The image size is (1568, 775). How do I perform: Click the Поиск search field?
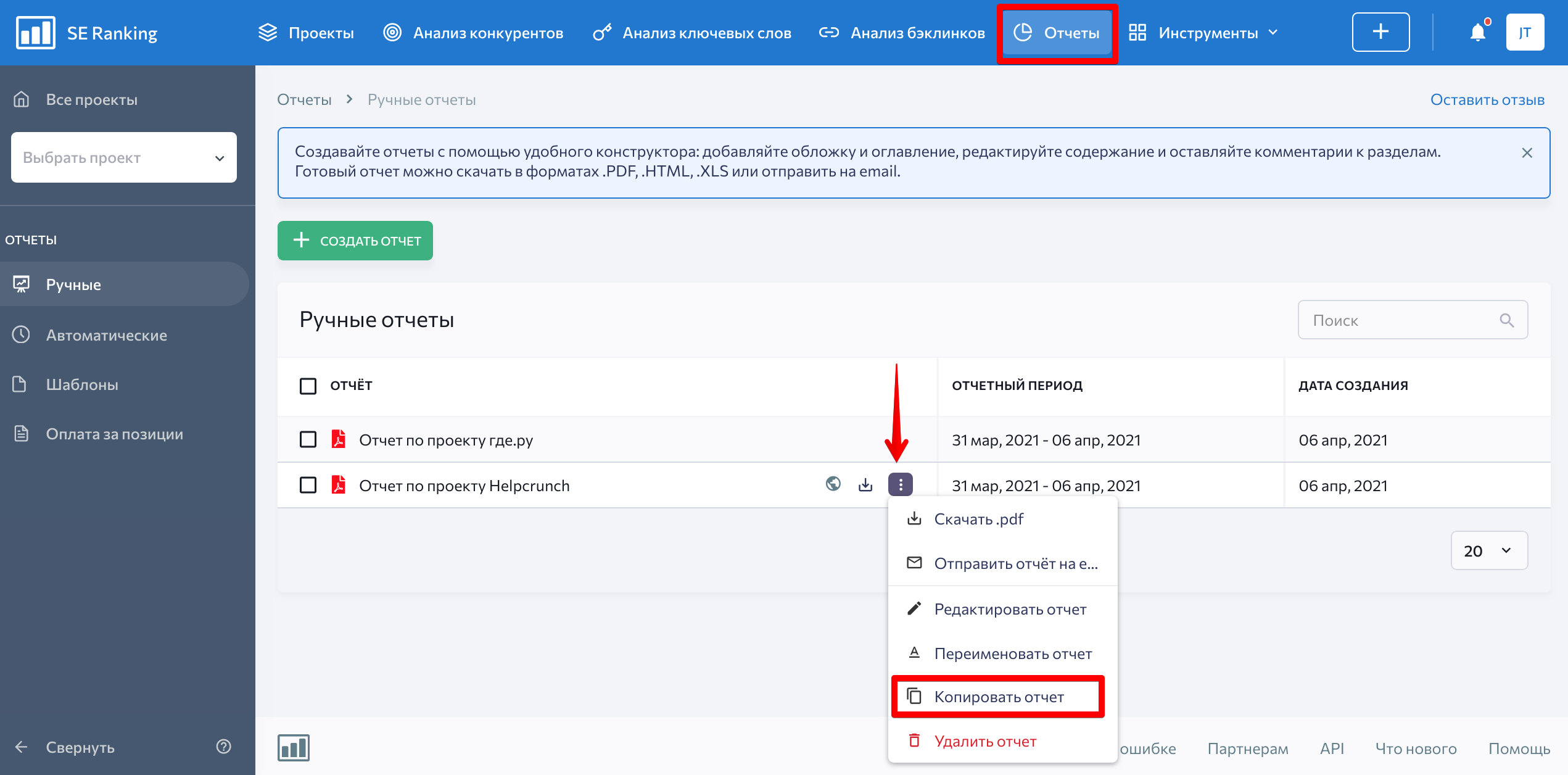tap(1413, 320)
